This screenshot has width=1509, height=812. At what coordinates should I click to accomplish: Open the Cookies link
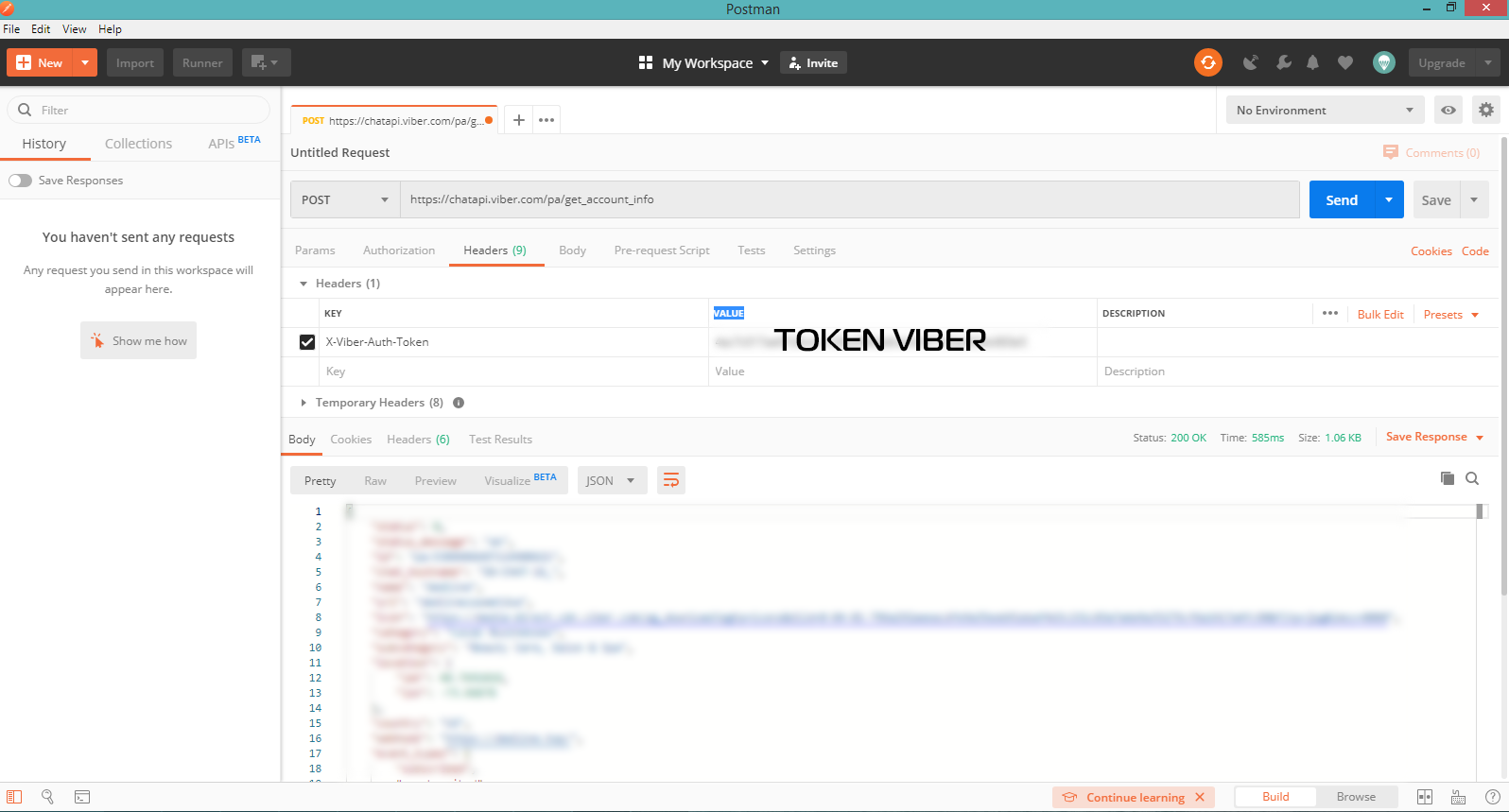pos(1431,251)
